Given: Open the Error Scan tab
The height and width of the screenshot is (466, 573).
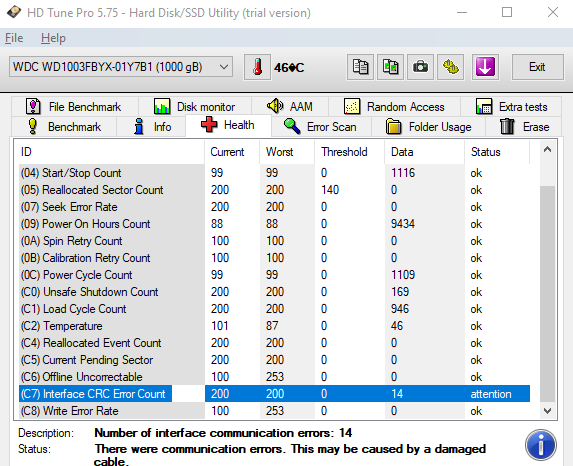Looking at the screenshot, I should tap(321, 127).
